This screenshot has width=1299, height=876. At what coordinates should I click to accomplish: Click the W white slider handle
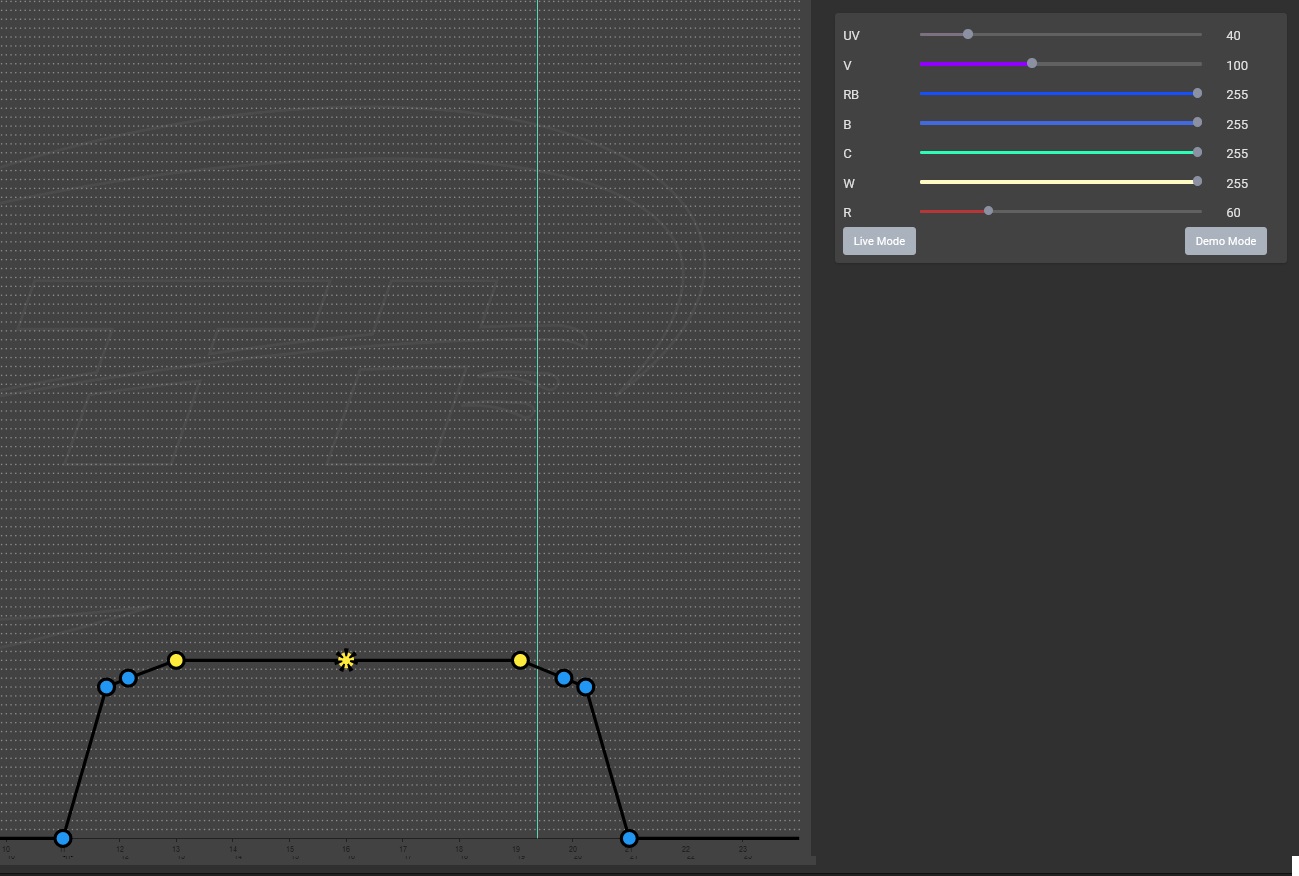(1197, 182)
